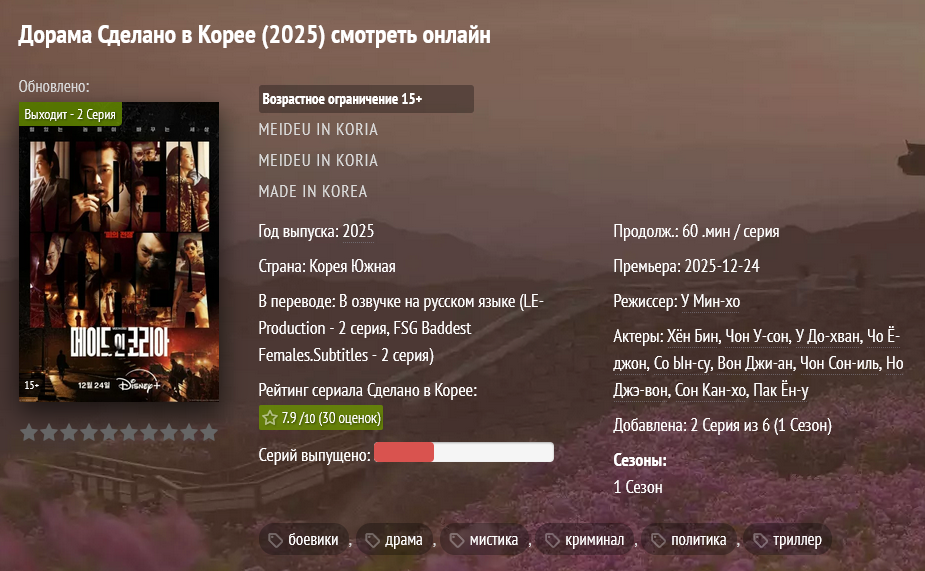Open actor Вон Джи-ан link
Screen dimensions: 925x571
point(755,363)
